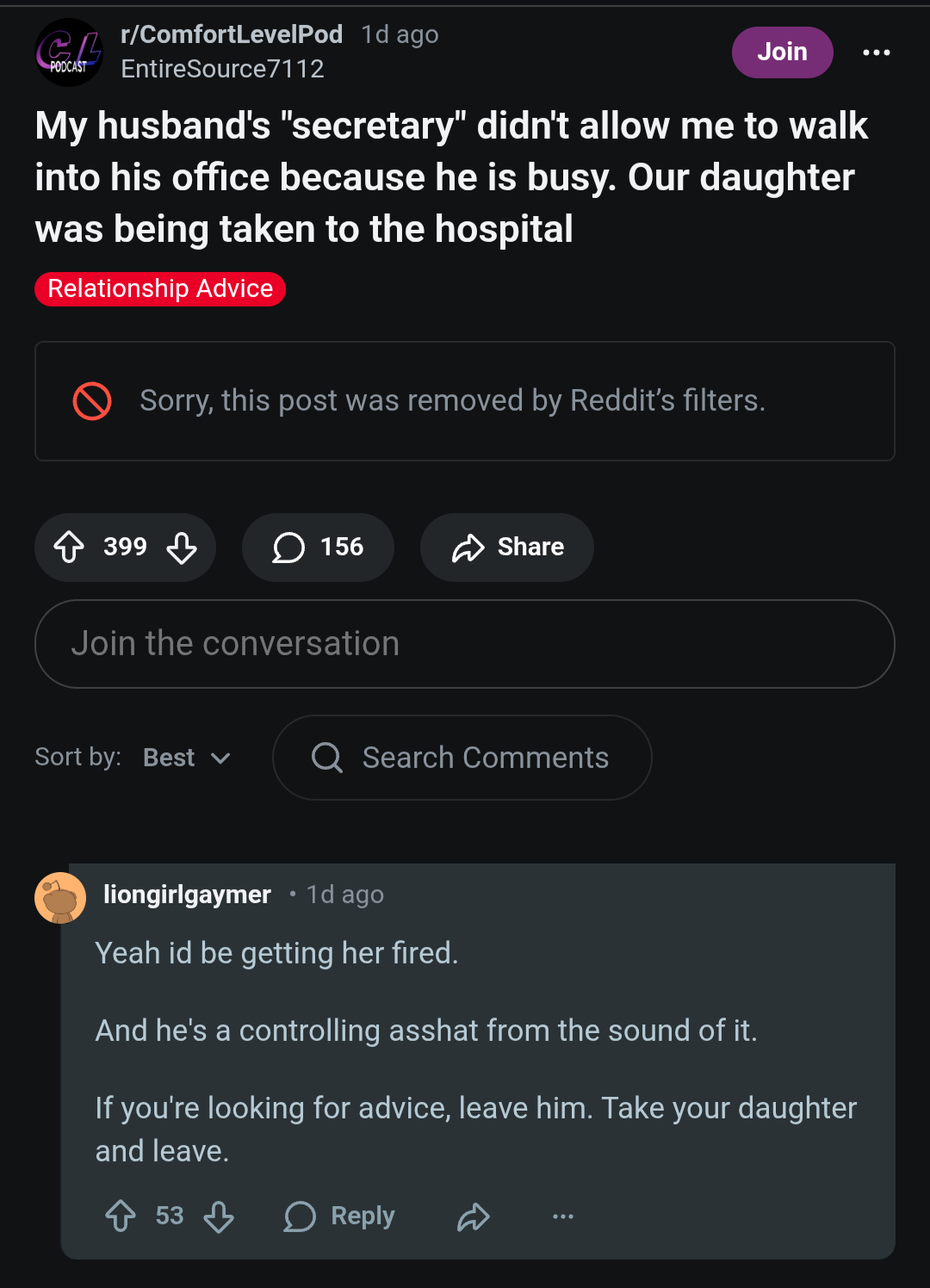Downvote the husband's secretary post
This screenshot has width=930, height=1288.
(x=182, y=547)
